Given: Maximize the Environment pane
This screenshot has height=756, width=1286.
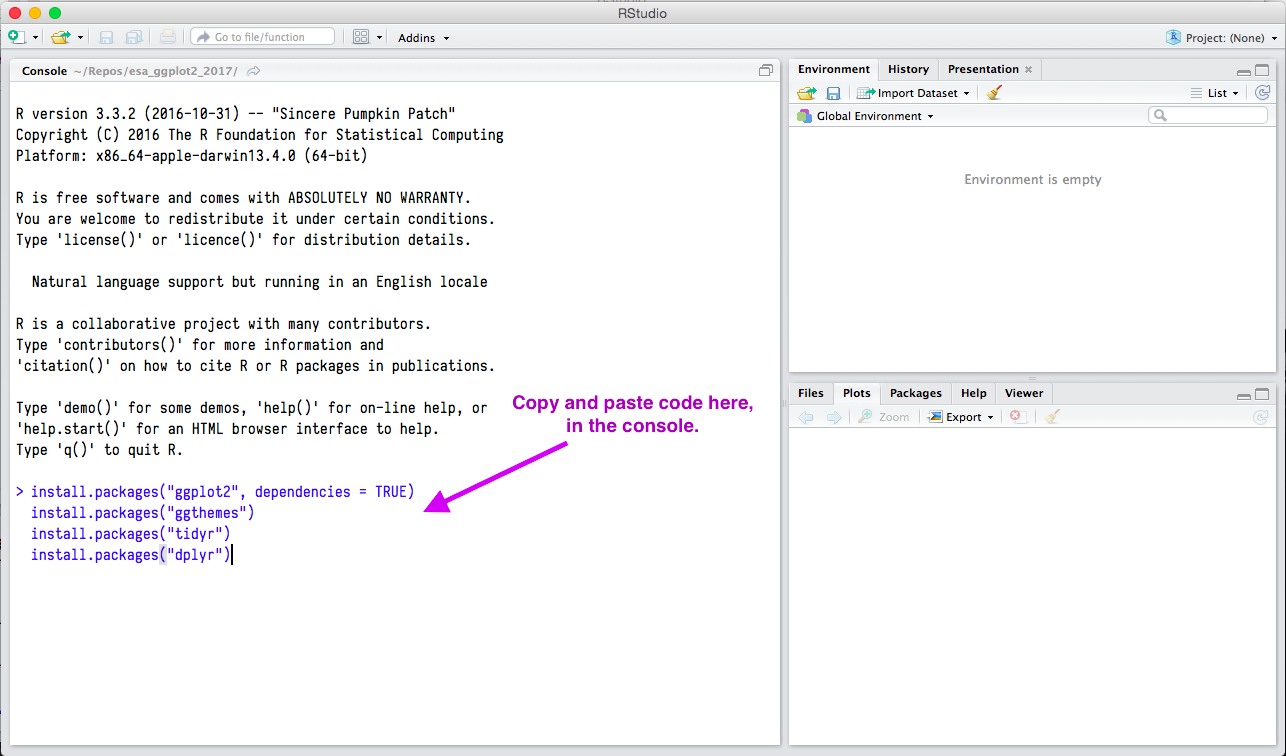Looking at the screenshot, I should pyautogui.click(x=1262, y=70).
